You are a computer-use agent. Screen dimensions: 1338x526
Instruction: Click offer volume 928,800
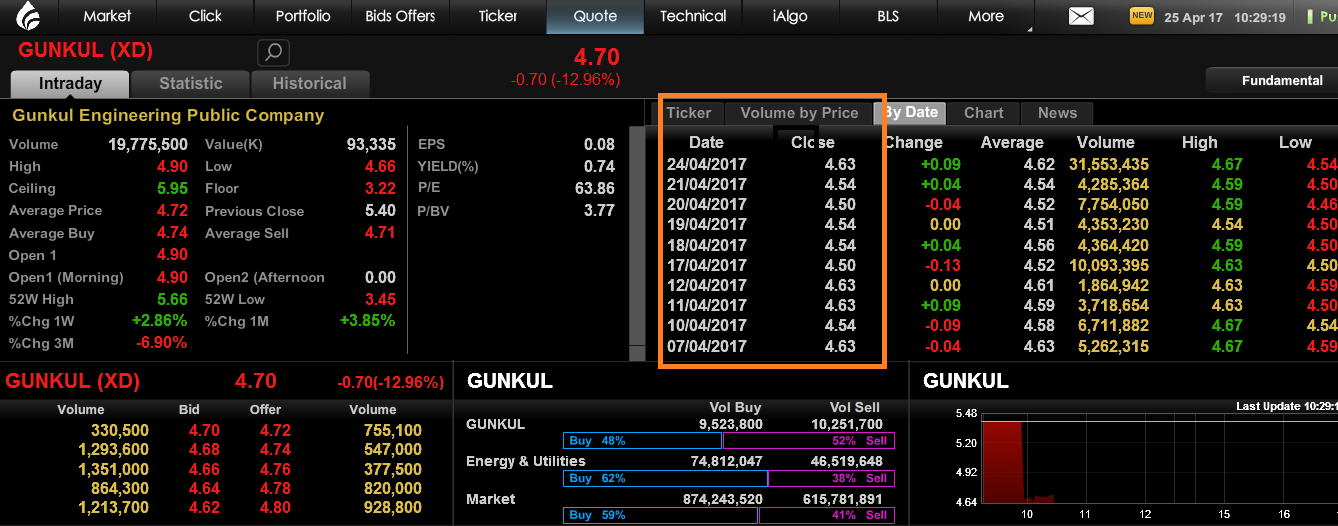tap(392, 508)
